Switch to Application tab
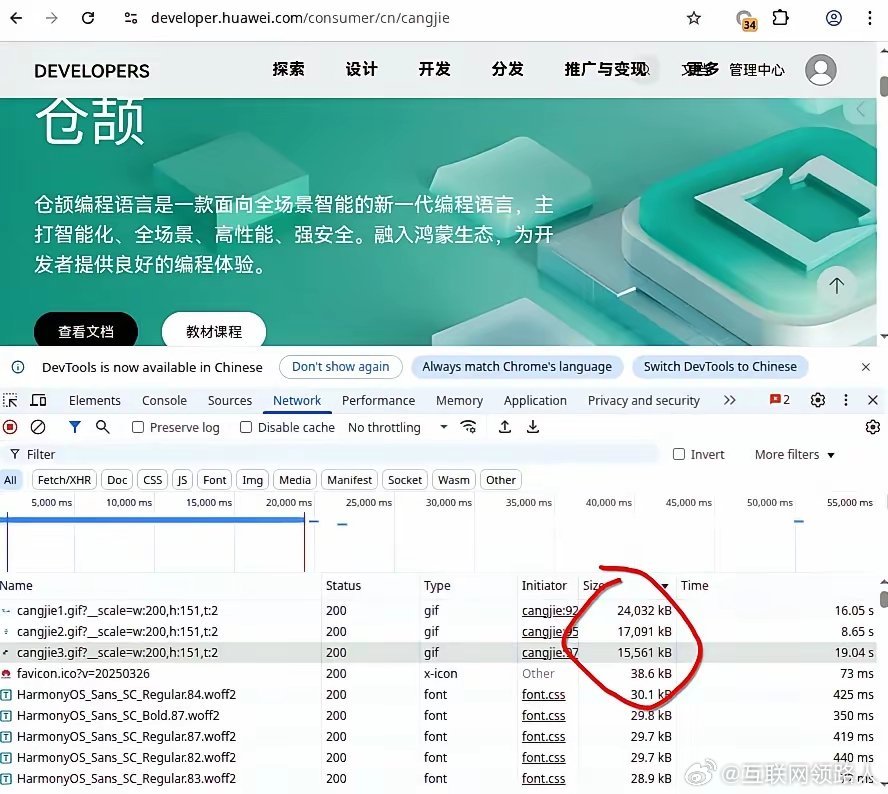Screen dimensions: 888x794 pyautogui.click(x=535, y=400)
